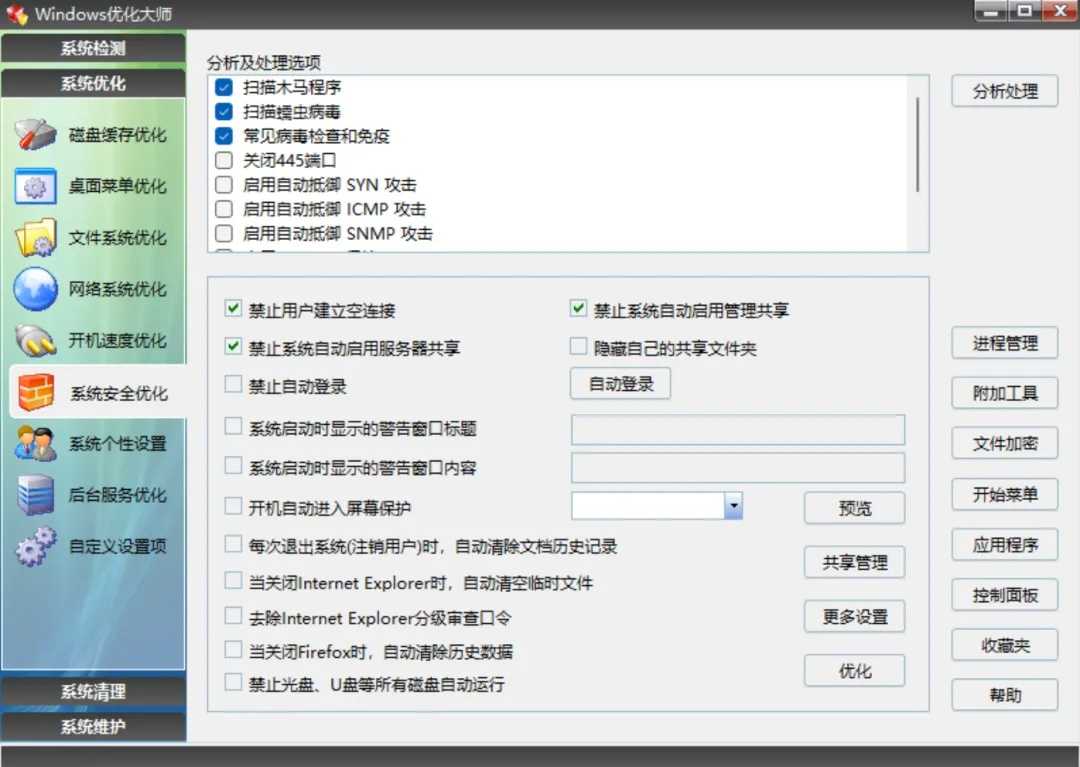
Task: Click the system personalization users icon (系统个性设置)
Action: tap(35, 443)
